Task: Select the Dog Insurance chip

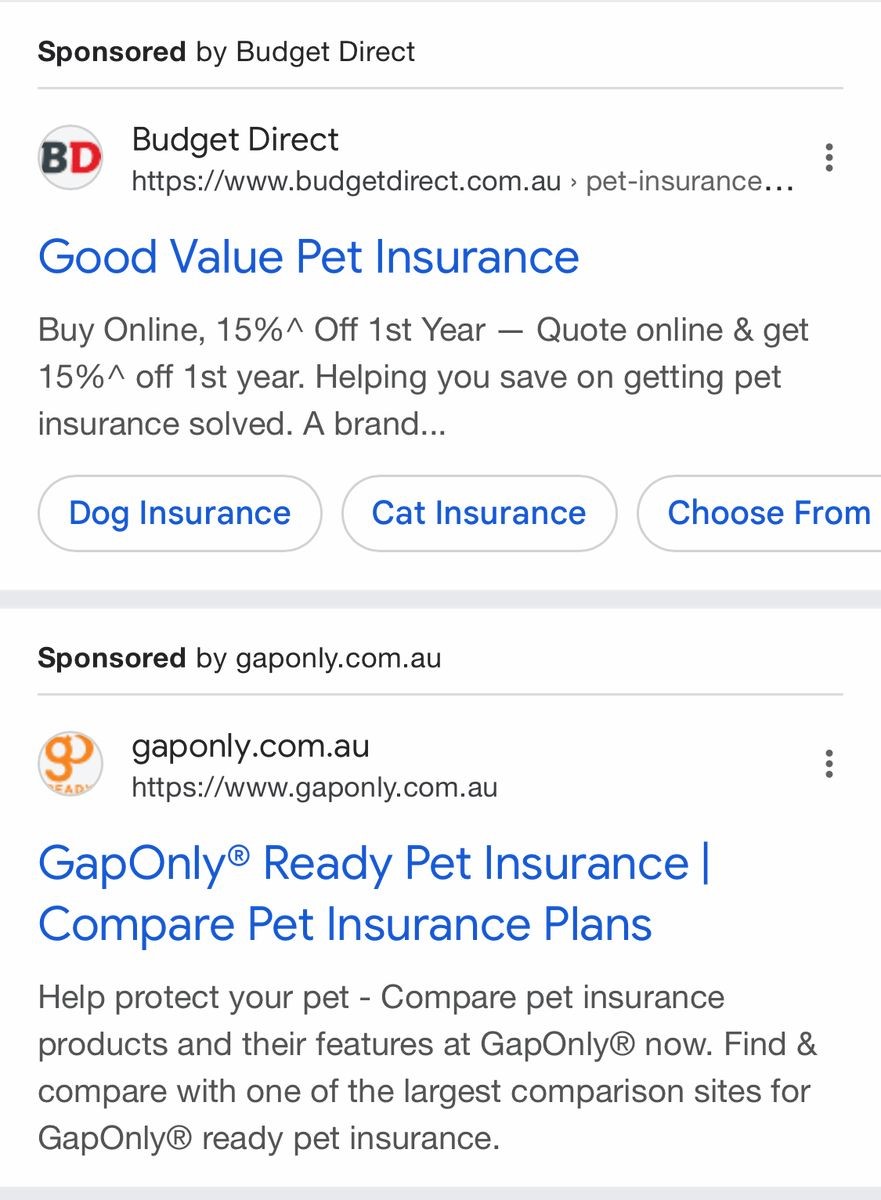Action: point(180,513)
